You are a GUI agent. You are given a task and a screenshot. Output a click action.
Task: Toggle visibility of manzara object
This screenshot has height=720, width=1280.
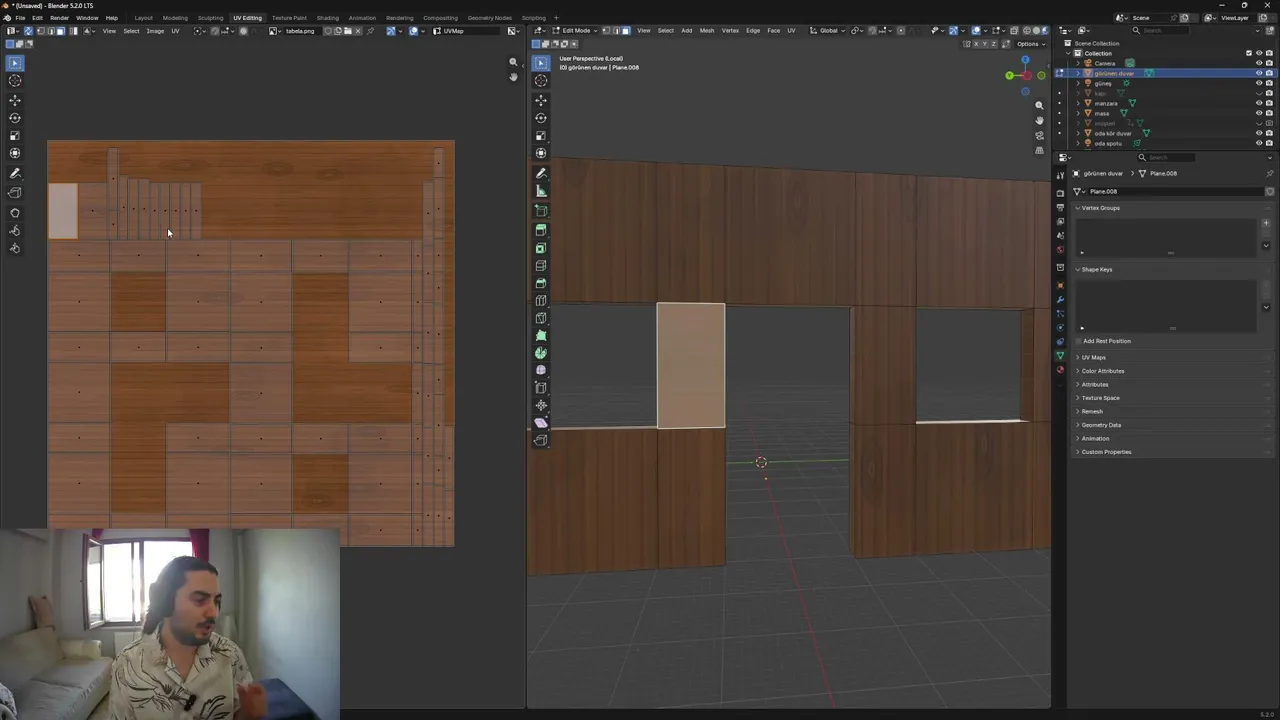[x=1259, y=103]
